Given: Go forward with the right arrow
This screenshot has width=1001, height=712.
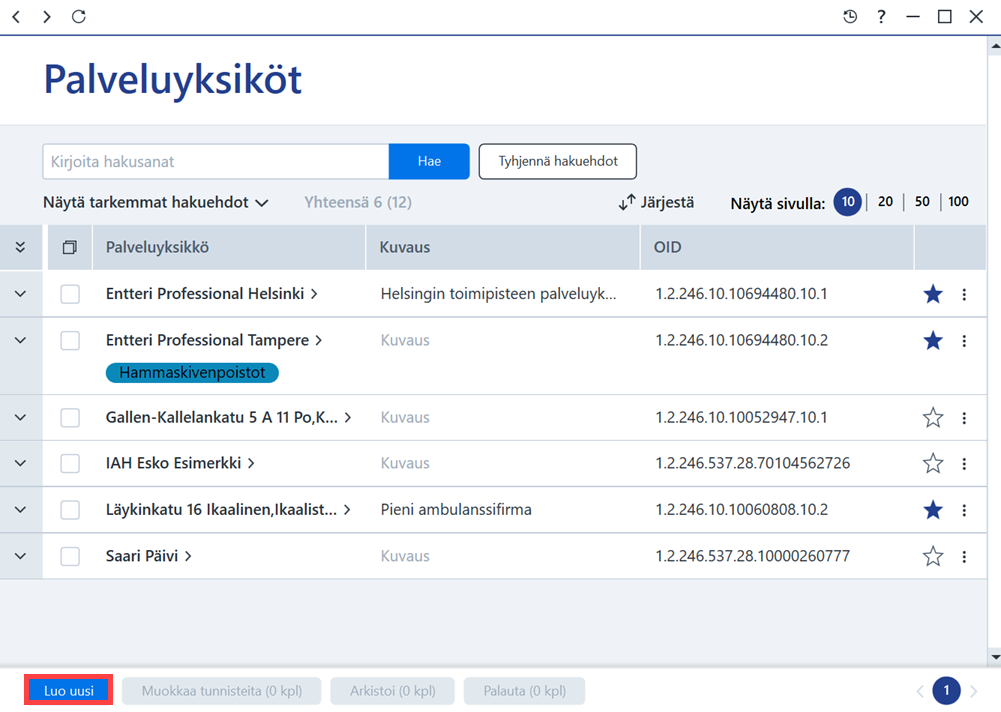Looking at the screenshot, I should (x=47, y=17).
